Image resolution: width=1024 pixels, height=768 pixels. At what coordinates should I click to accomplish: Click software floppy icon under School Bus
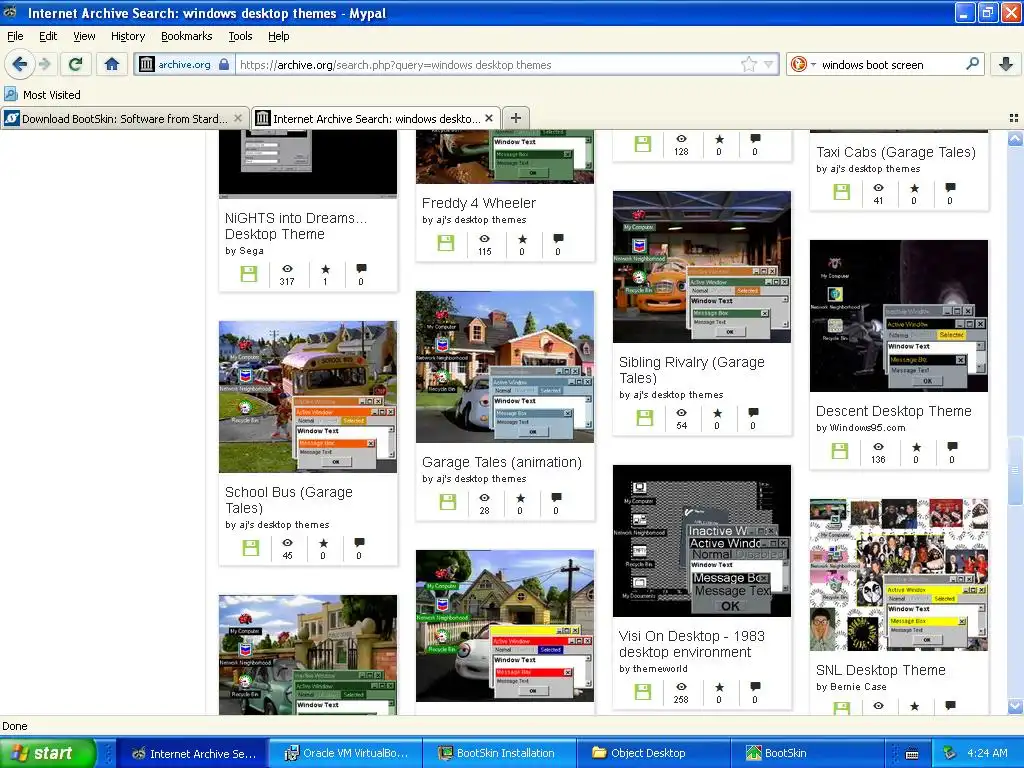[251, 548]
